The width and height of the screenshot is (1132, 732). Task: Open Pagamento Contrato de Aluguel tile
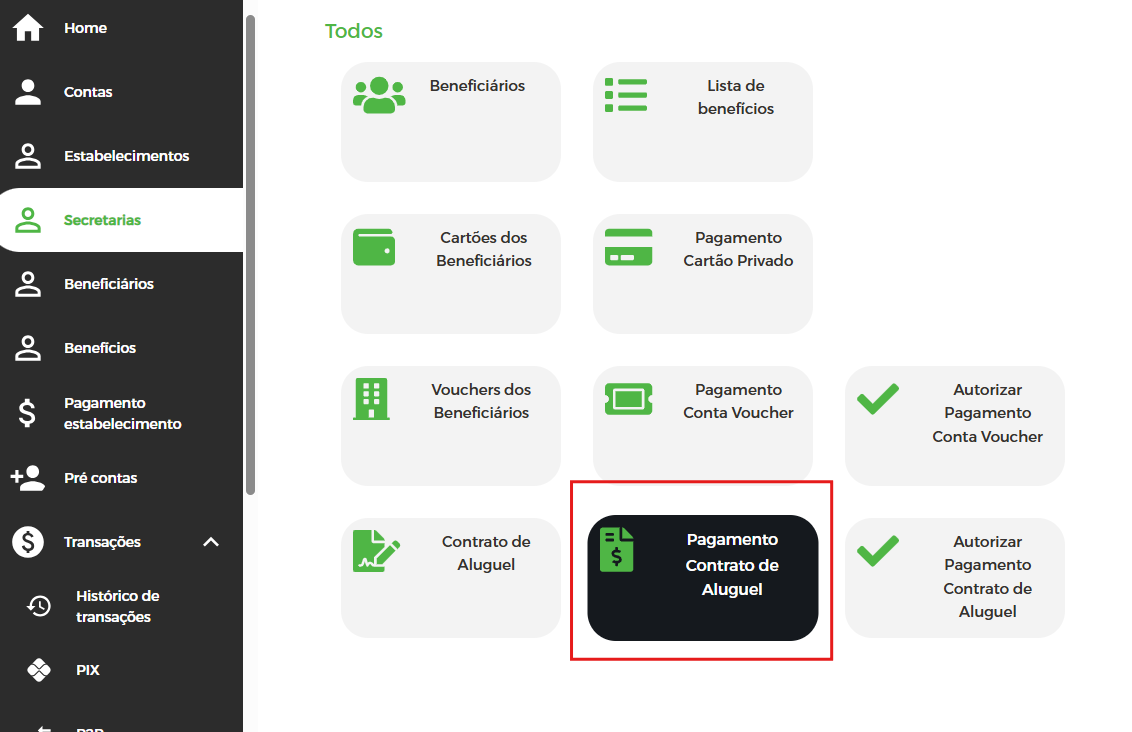click(x=702, y=578)
